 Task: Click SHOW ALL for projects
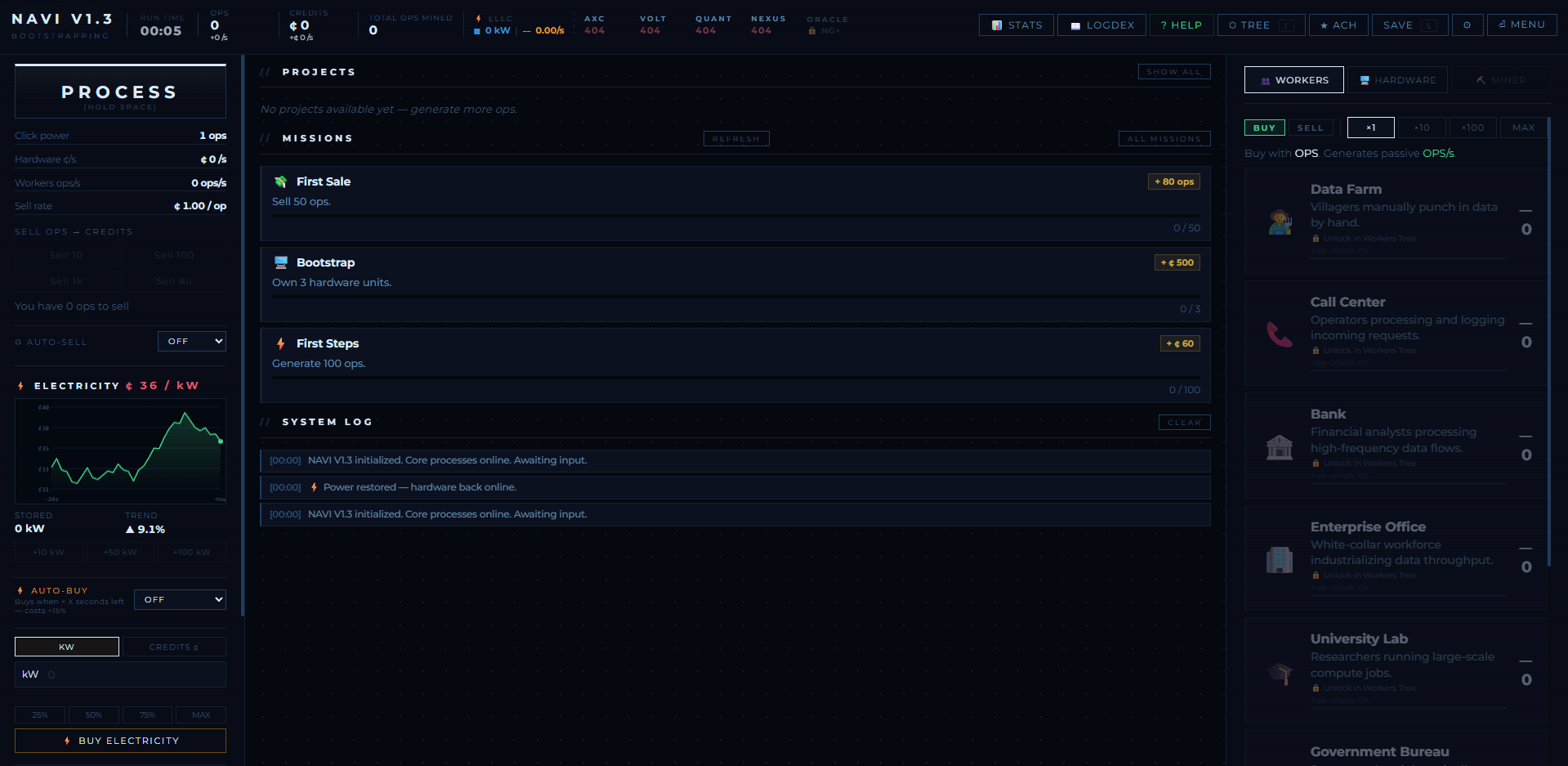(x=1174, y=71)
